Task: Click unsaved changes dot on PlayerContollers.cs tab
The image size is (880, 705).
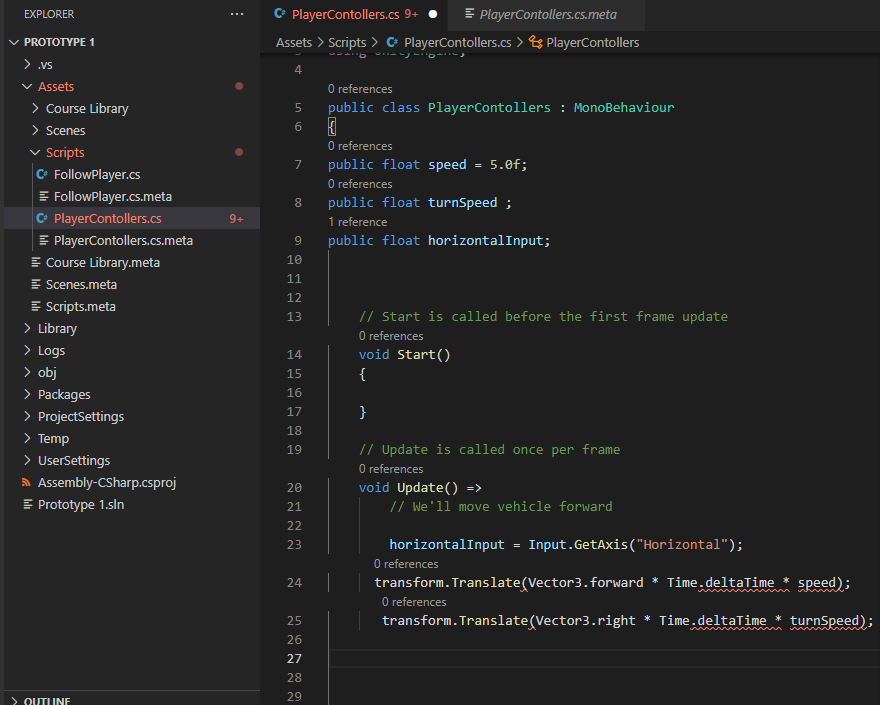Action: point(433,14)
